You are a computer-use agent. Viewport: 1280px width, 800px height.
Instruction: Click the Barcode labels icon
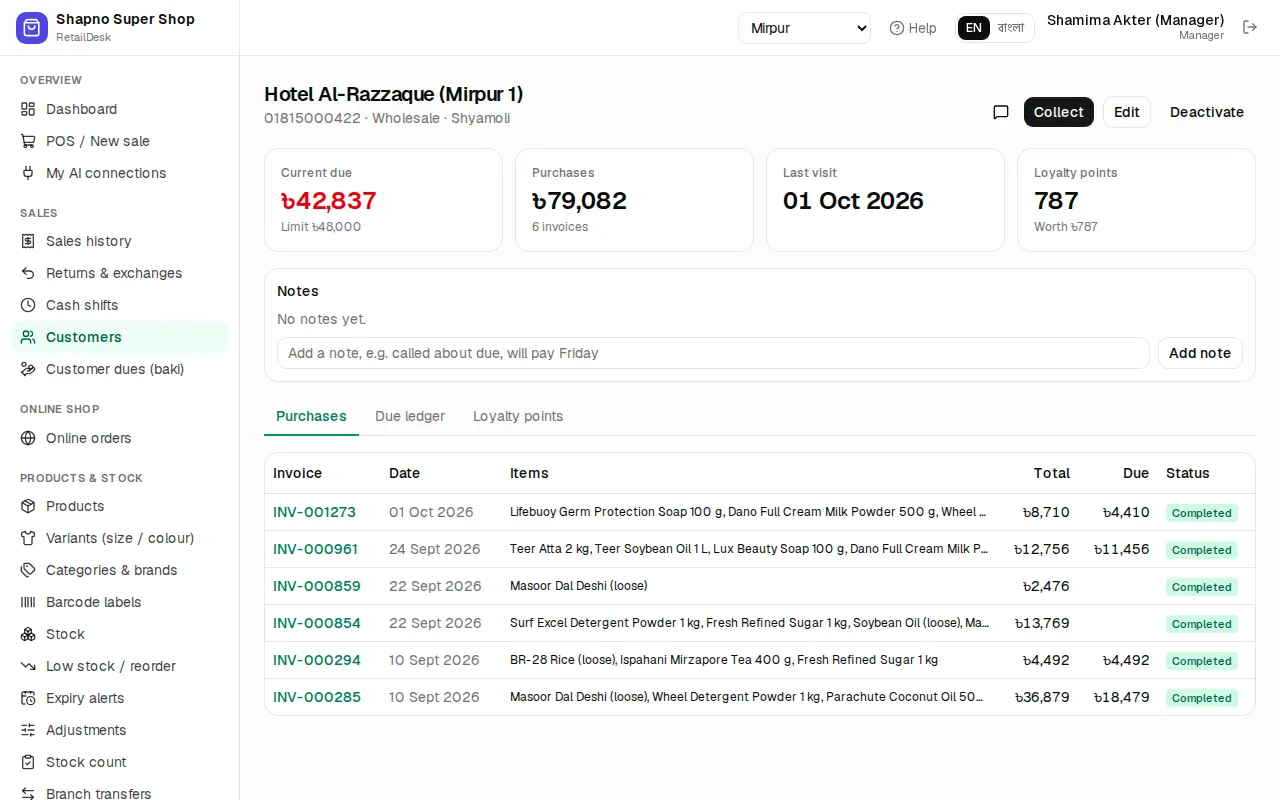click(x=28, y=602)
